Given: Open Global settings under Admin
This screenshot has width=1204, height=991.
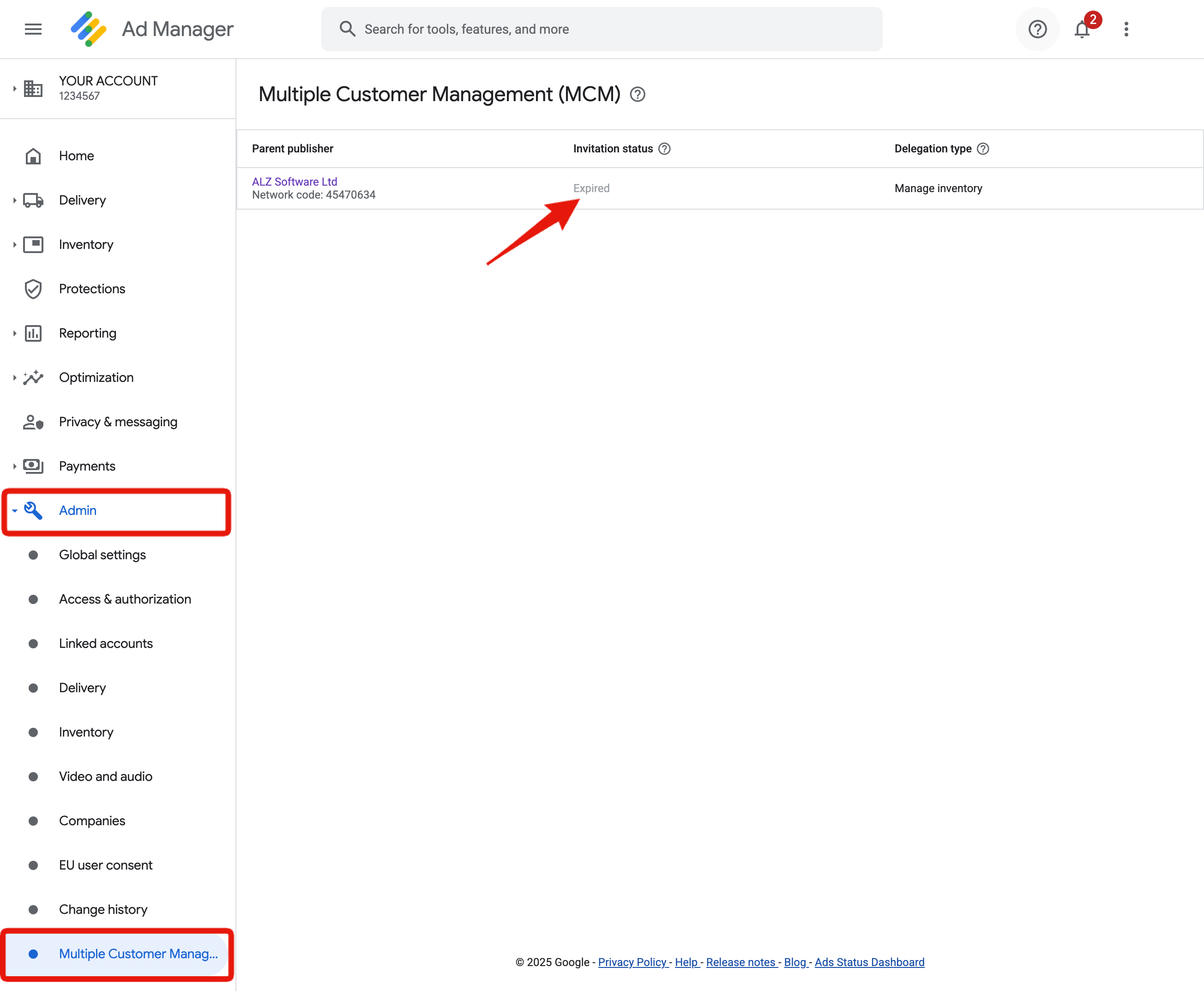Looking at the screenshot, I should [x=102, y=555].
